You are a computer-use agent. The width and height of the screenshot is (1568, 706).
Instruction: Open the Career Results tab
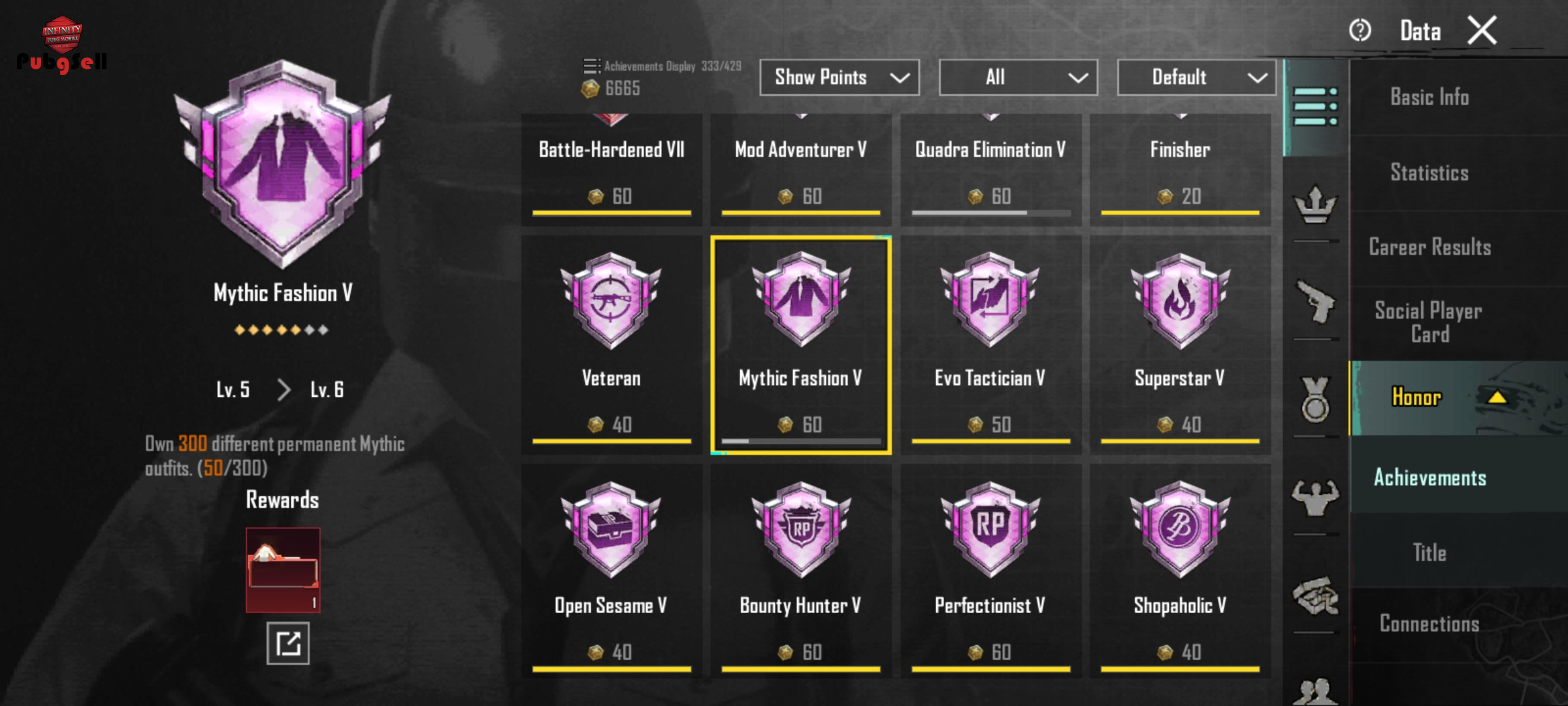pos(1429,247)
